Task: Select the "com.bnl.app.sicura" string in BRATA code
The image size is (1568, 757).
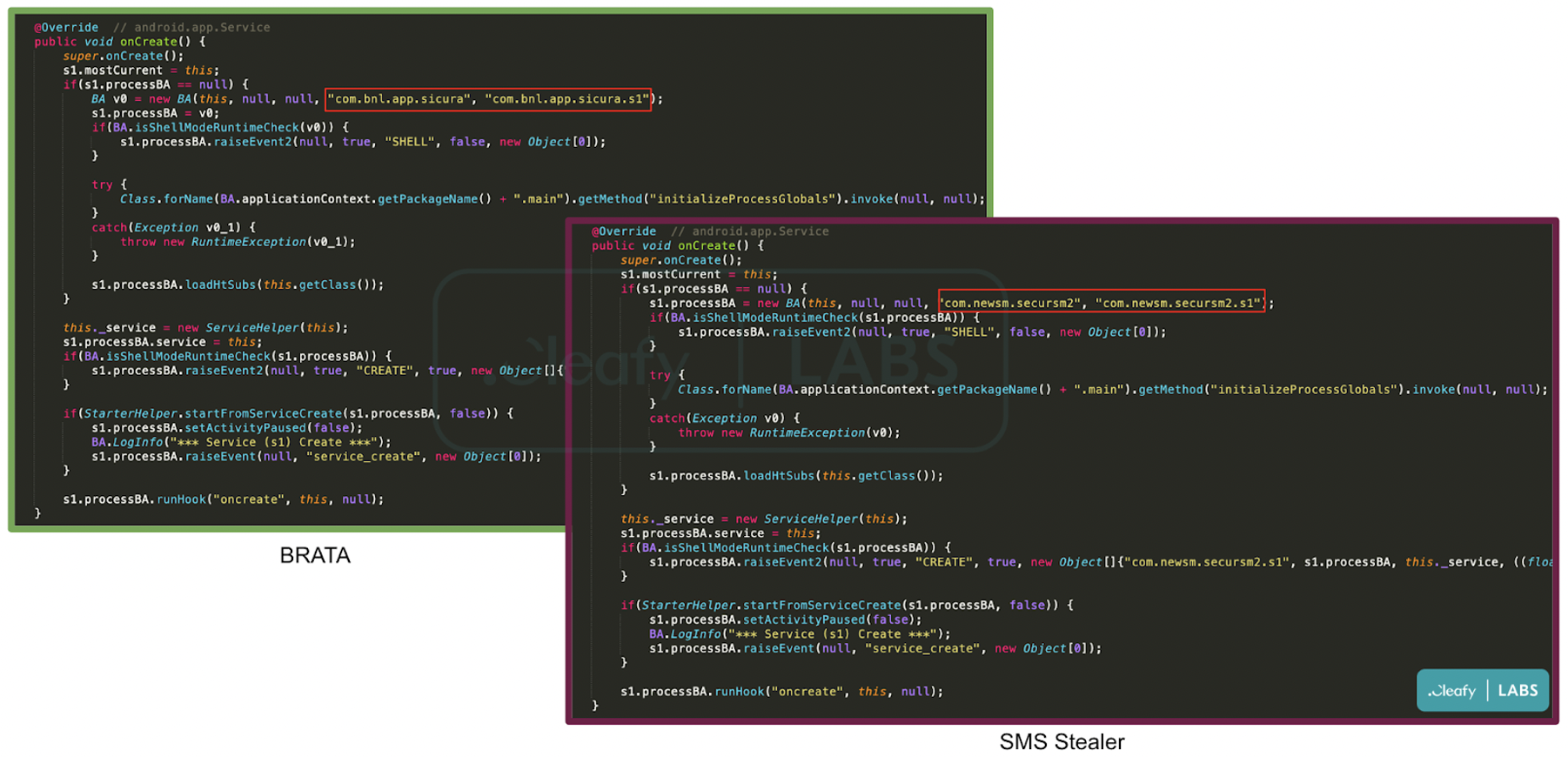Action: (x=400, y=99)
